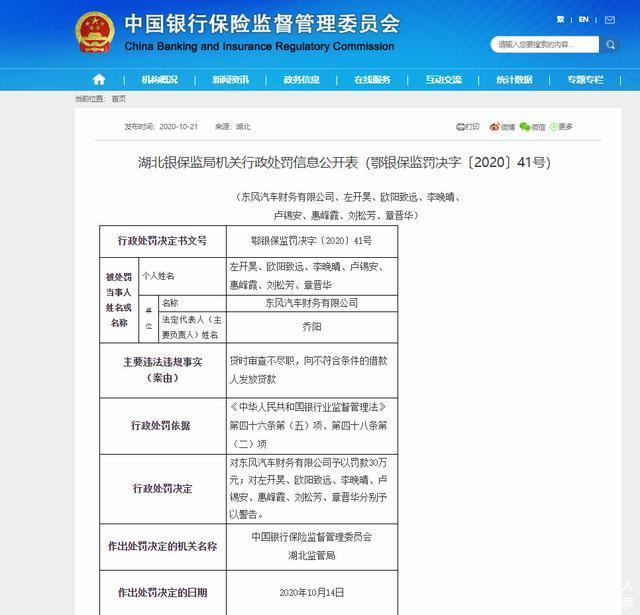Switch site language to EN

584,20
